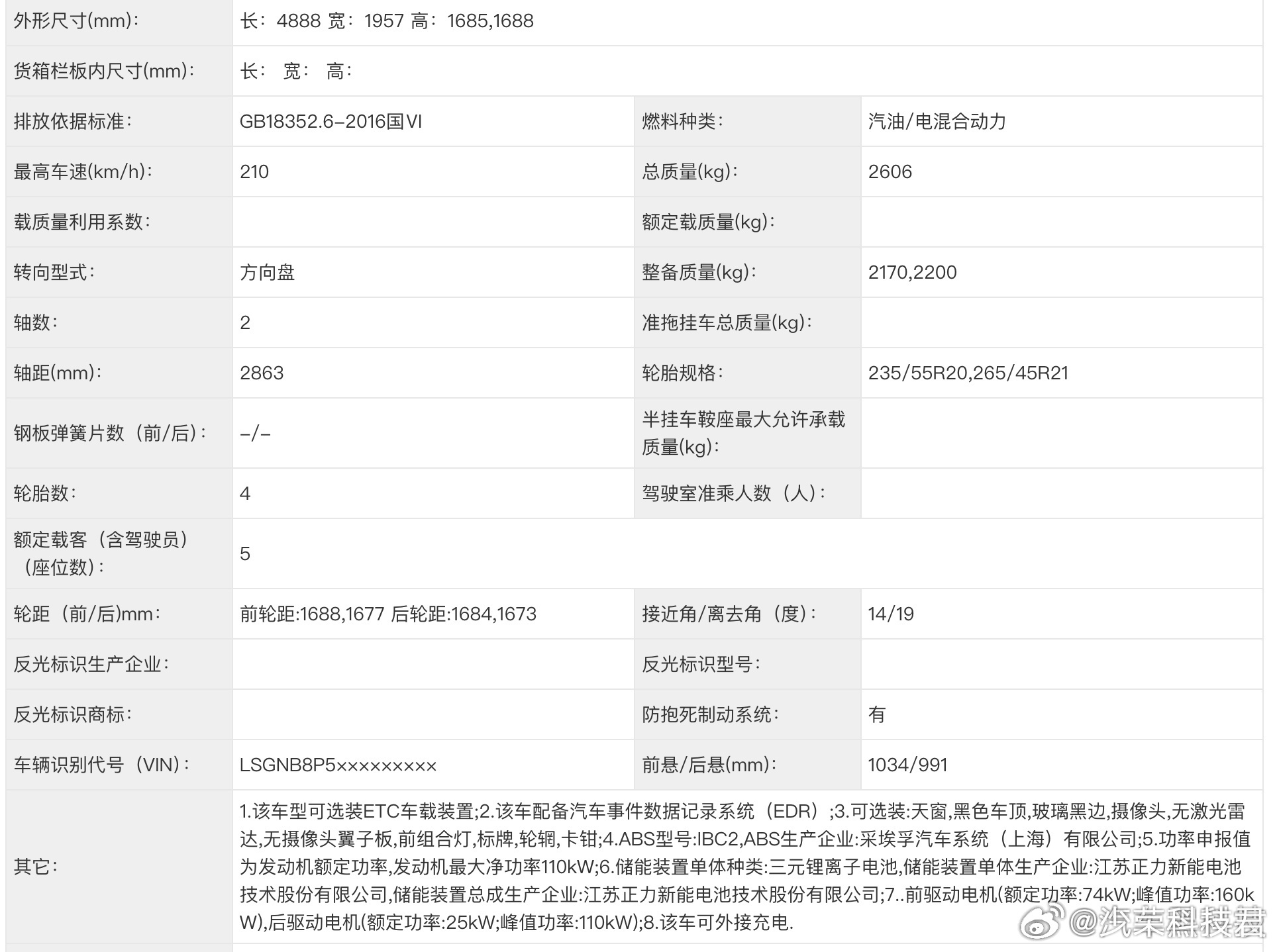Viewport: 1277px width, 952px height.
Task: Click the 轮距(前/后)mm label
Action: (87, 614)
